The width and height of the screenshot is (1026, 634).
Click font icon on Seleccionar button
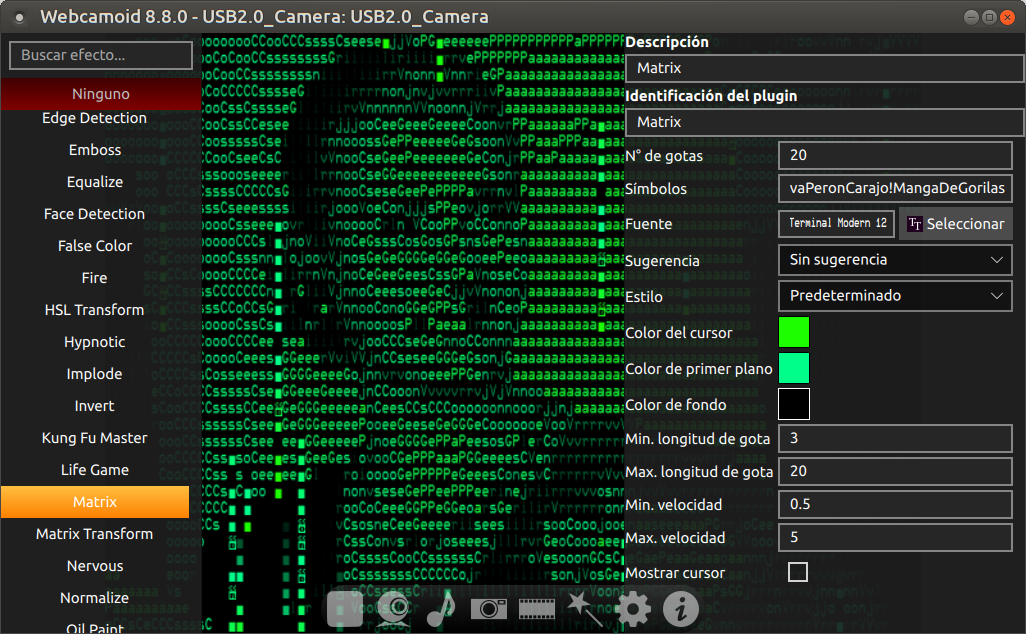[915, 224]
